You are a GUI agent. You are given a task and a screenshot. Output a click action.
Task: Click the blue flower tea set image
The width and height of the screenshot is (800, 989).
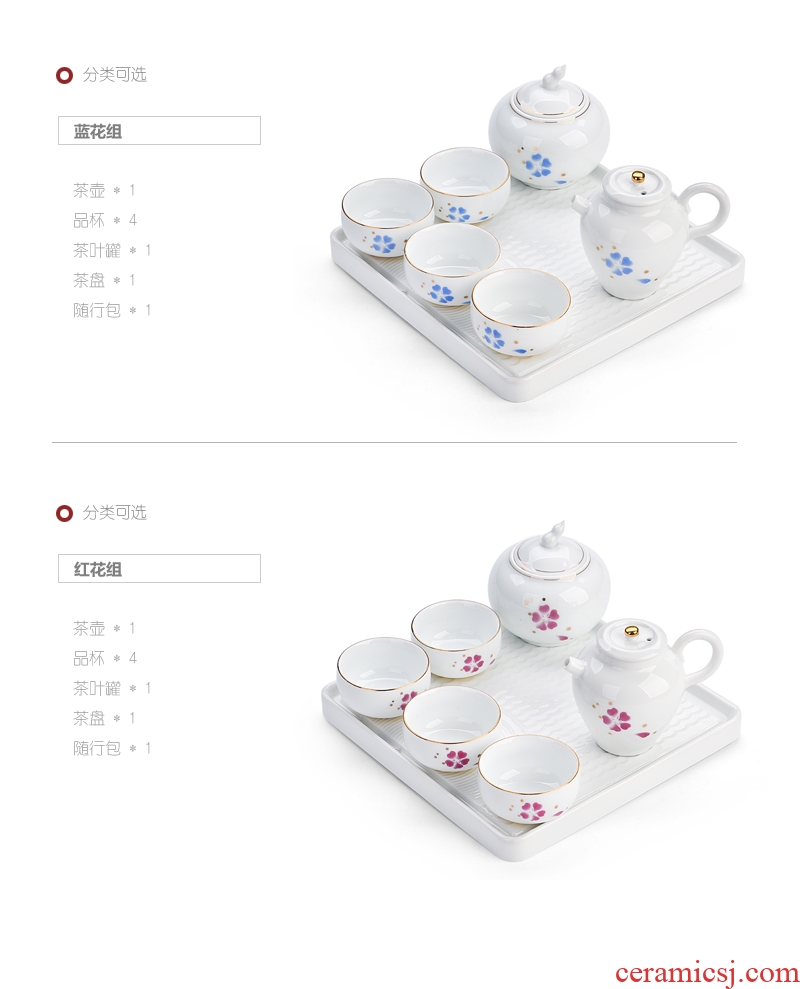[538, 233]
